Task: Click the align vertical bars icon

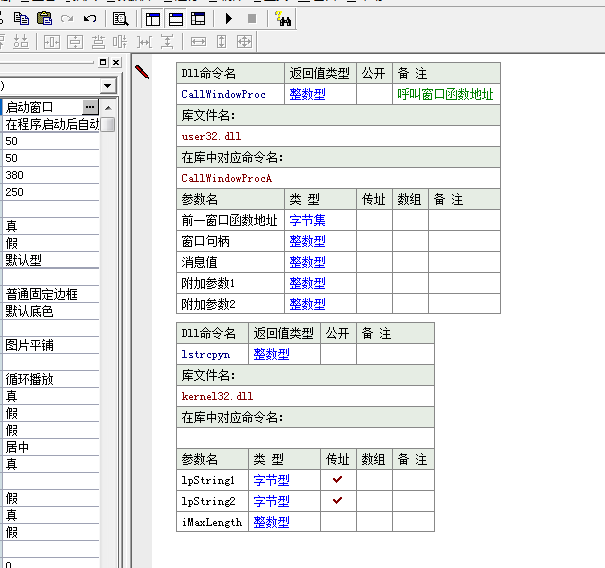Action: 120,42
